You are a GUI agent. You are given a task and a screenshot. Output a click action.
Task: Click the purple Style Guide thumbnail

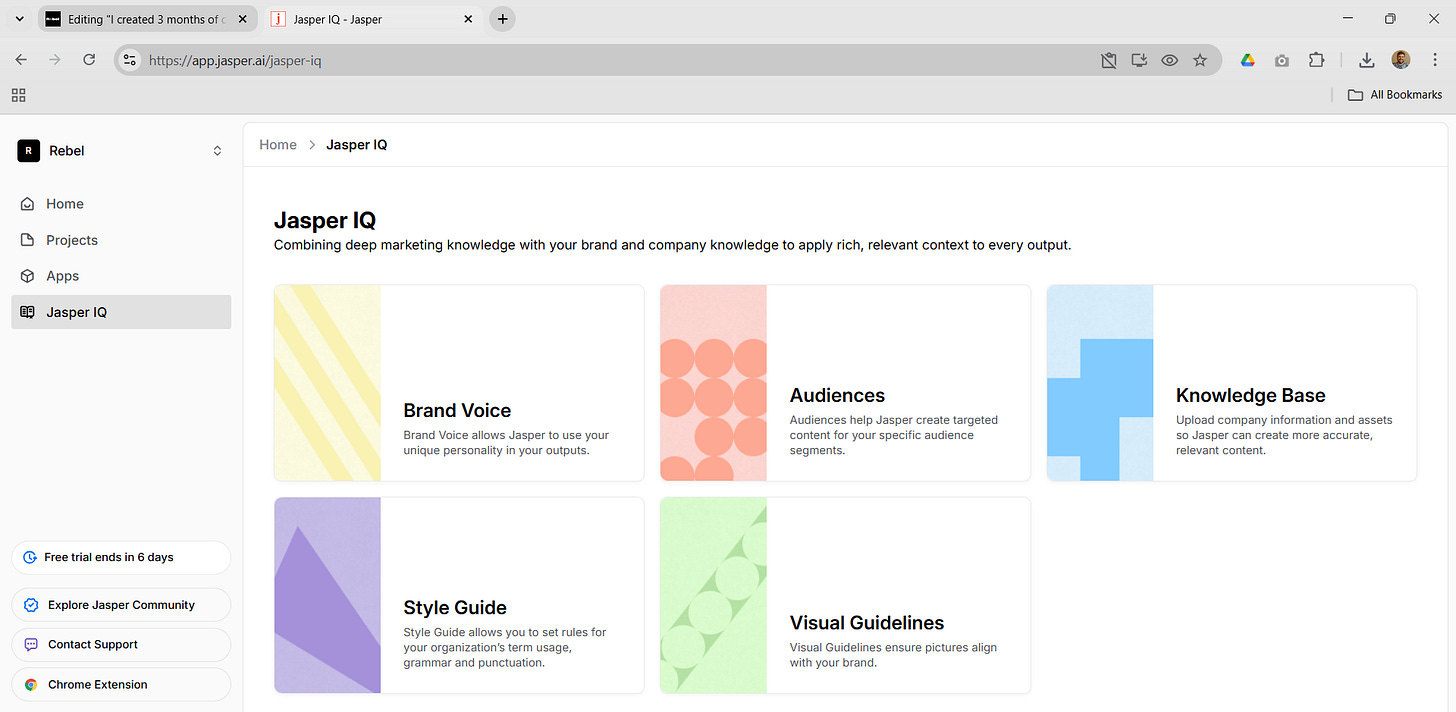pos(327,595)
